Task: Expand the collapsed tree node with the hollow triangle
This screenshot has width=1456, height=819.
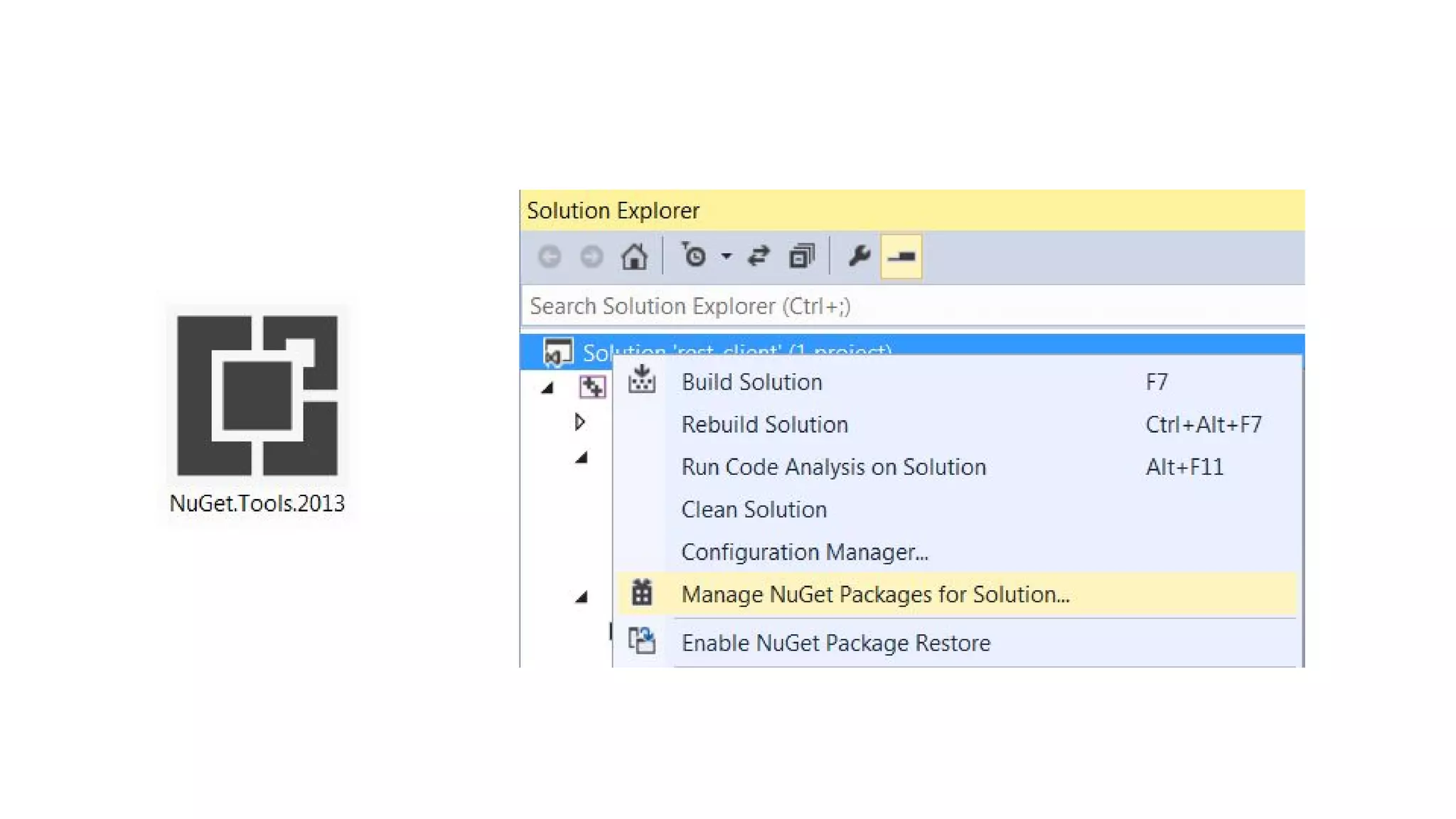Action: point(579,422)
